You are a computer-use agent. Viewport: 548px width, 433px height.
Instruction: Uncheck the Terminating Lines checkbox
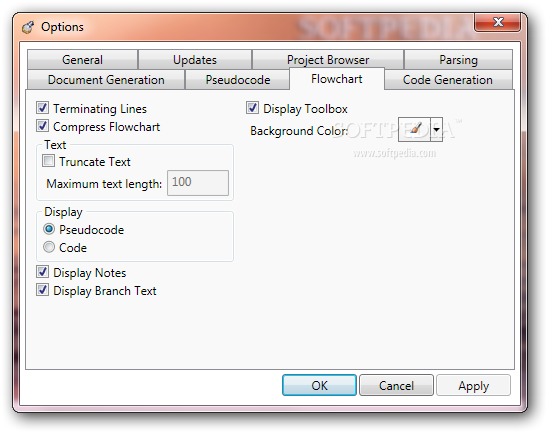click(x=43, y=108)
